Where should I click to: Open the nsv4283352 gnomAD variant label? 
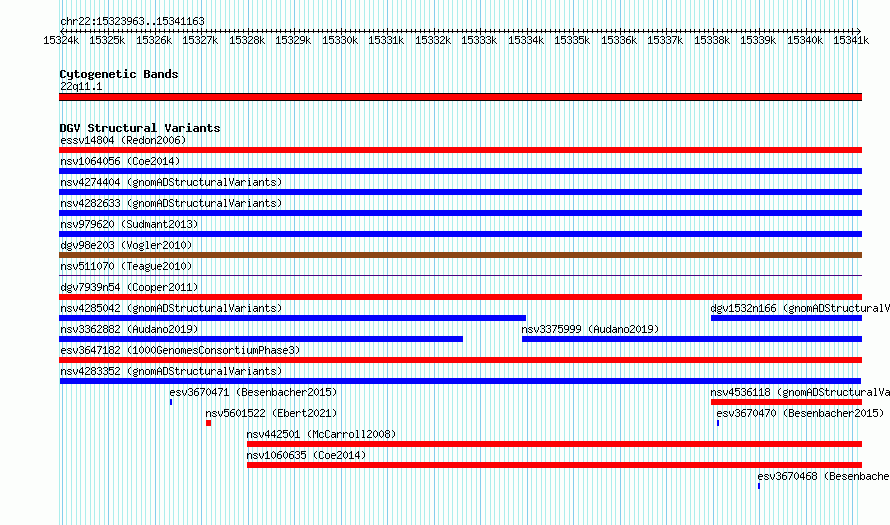171,371
